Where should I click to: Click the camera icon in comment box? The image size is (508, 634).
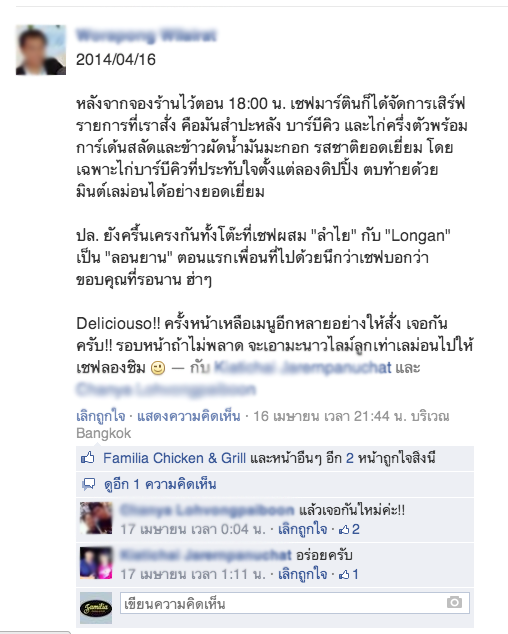454,602
